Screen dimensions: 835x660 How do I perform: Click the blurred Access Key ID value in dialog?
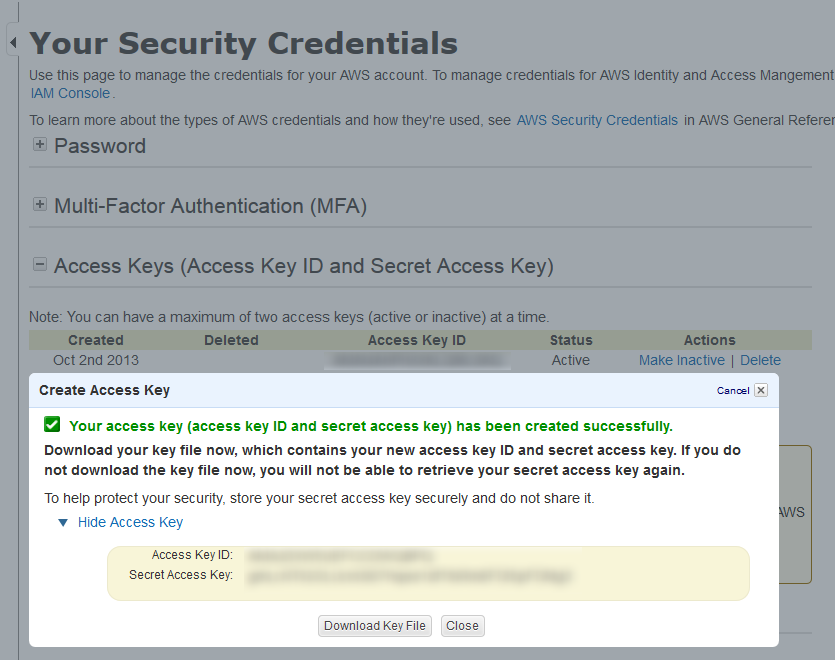(x=340, y=555)
